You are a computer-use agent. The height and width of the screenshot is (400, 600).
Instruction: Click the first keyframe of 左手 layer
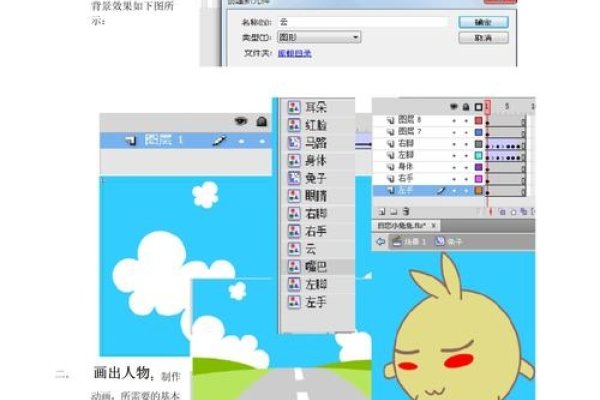pyautogui.click(x=488, y=191)
